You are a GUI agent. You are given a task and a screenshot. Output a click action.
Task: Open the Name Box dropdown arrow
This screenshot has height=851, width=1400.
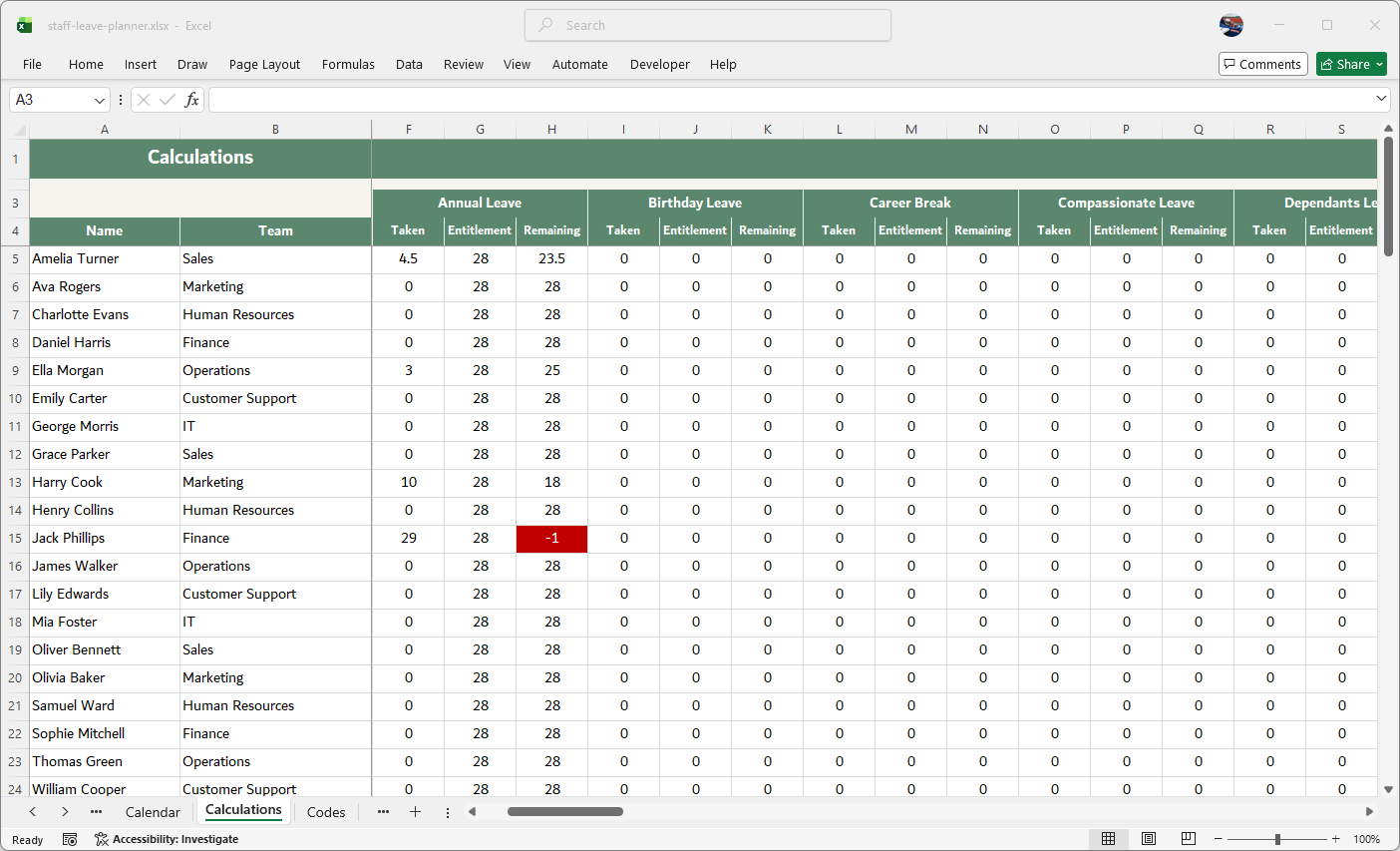point(98,100)
